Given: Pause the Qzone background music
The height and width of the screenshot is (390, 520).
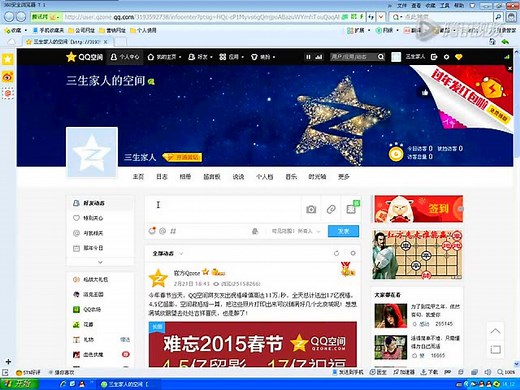Looking at the screenshot, I should tap(308, 57).
